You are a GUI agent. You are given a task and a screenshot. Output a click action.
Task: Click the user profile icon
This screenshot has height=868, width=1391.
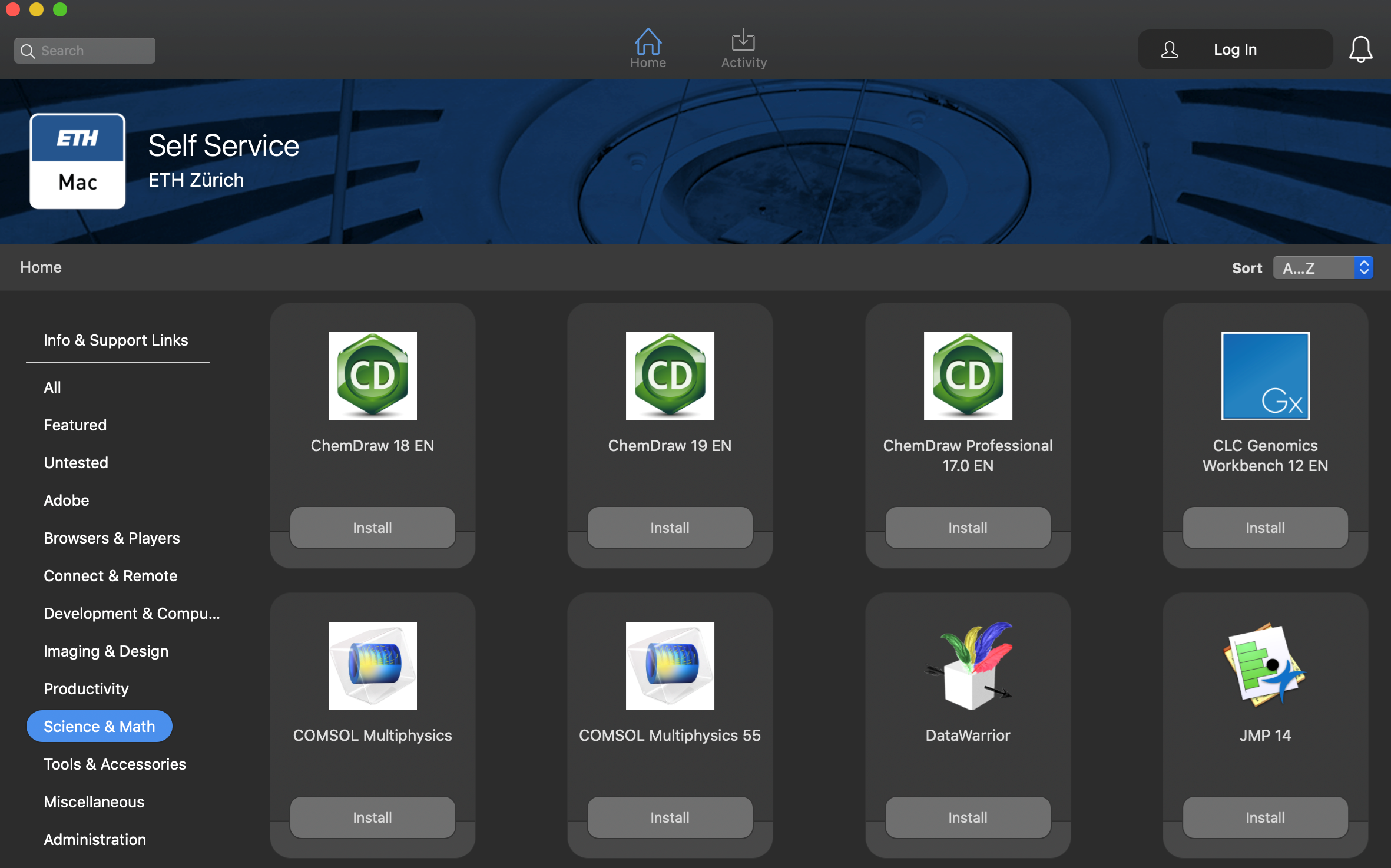(1170, 49)
